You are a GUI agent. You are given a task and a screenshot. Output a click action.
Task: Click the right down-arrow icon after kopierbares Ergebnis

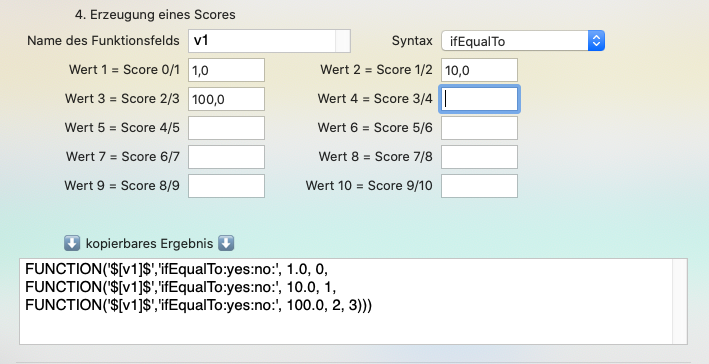[x=226, y=243]
